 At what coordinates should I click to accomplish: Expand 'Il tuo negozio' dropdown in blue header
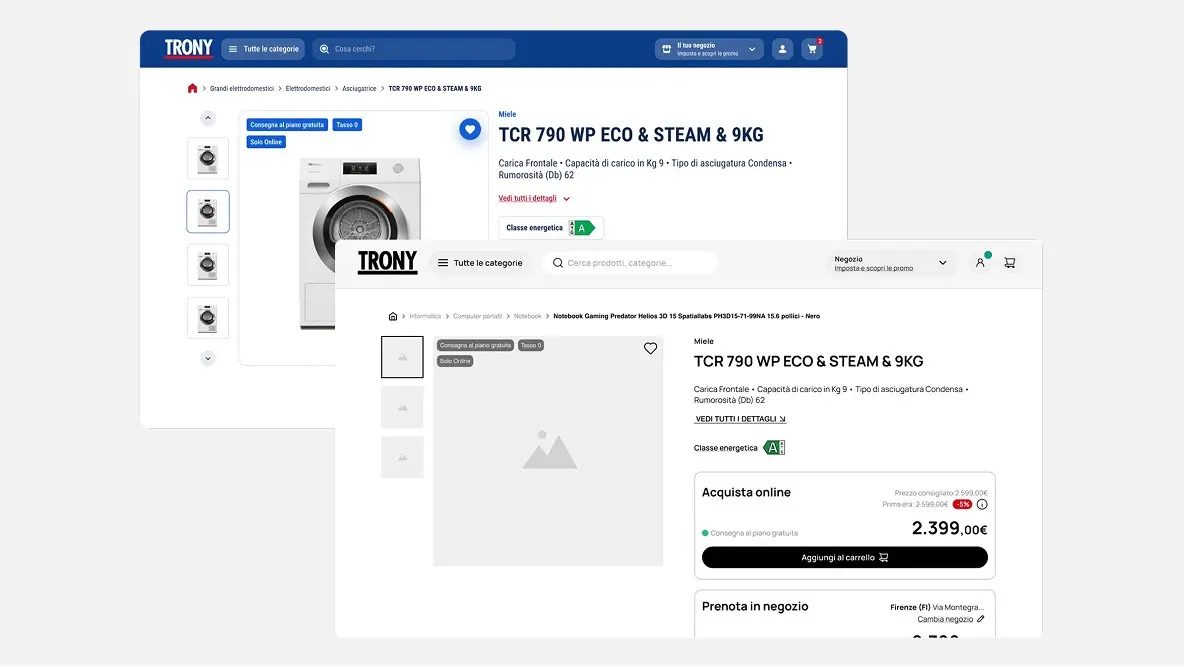(709, 49)
